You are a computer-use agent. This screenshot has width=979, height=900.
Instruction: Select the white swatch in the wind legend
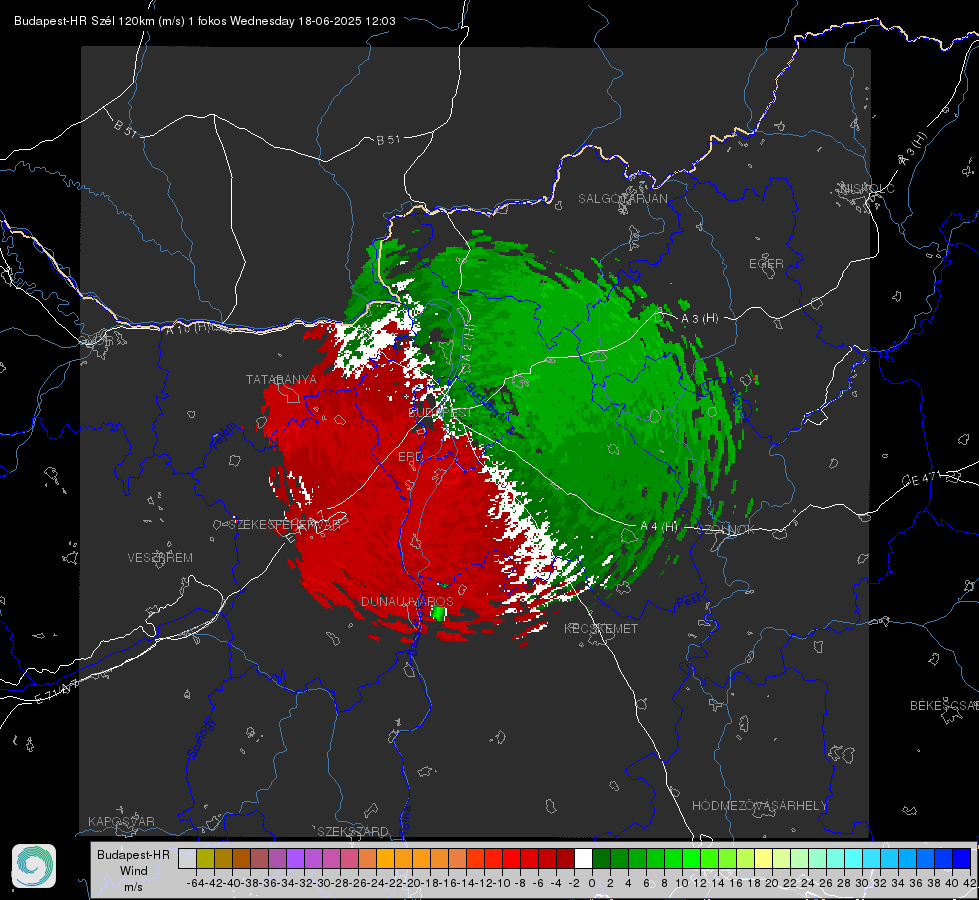pyautogui.click(x=583, y=858)
